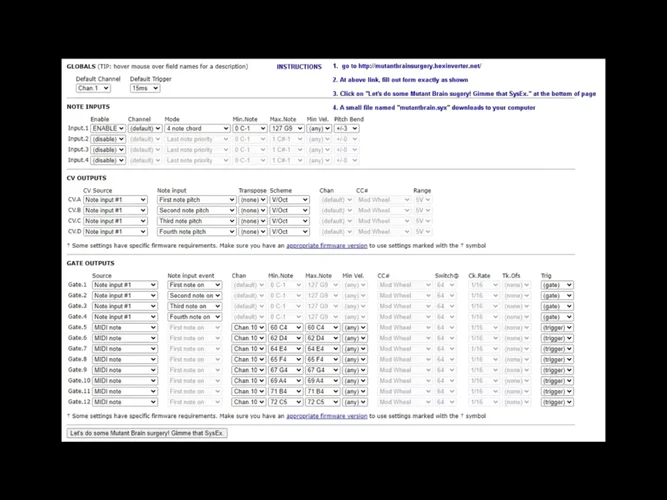
Task: Open CV.A Transpose dropdown
Action: (x=253, y=200)
